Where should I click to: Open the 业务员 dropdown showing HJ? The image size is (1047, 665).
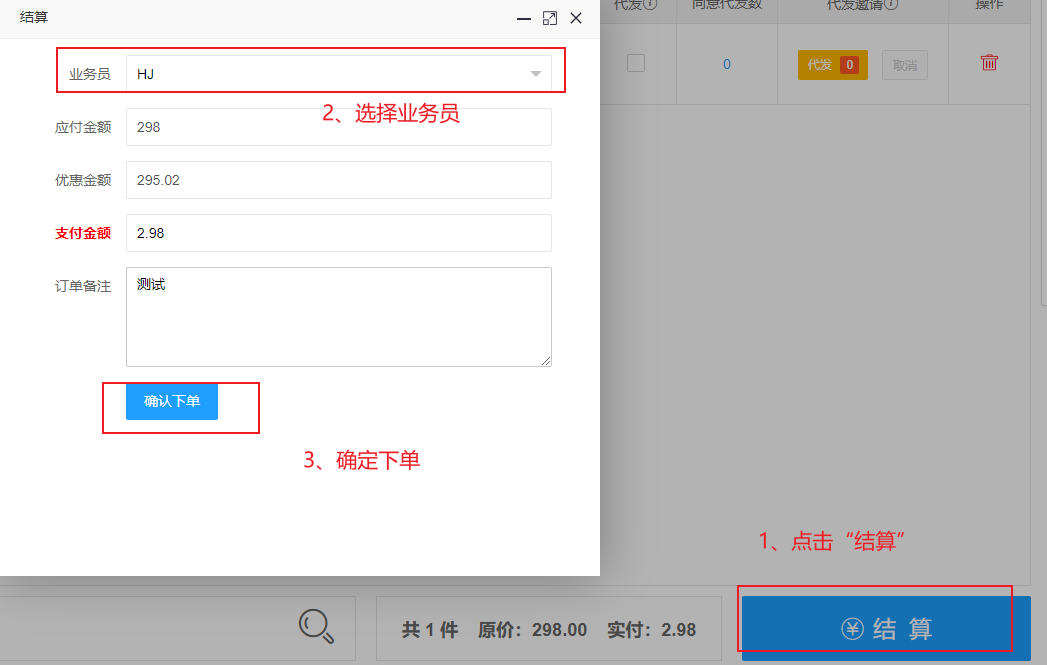(339, 73)
